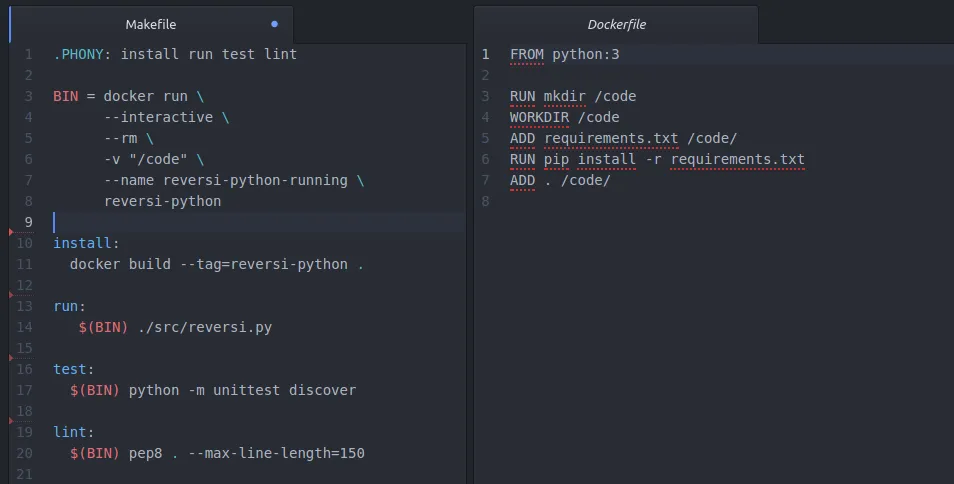Viewport: 954px width, 484px height.
Task: Click 'RUN pip install -r requirements.txt' line
Action: 657,159
